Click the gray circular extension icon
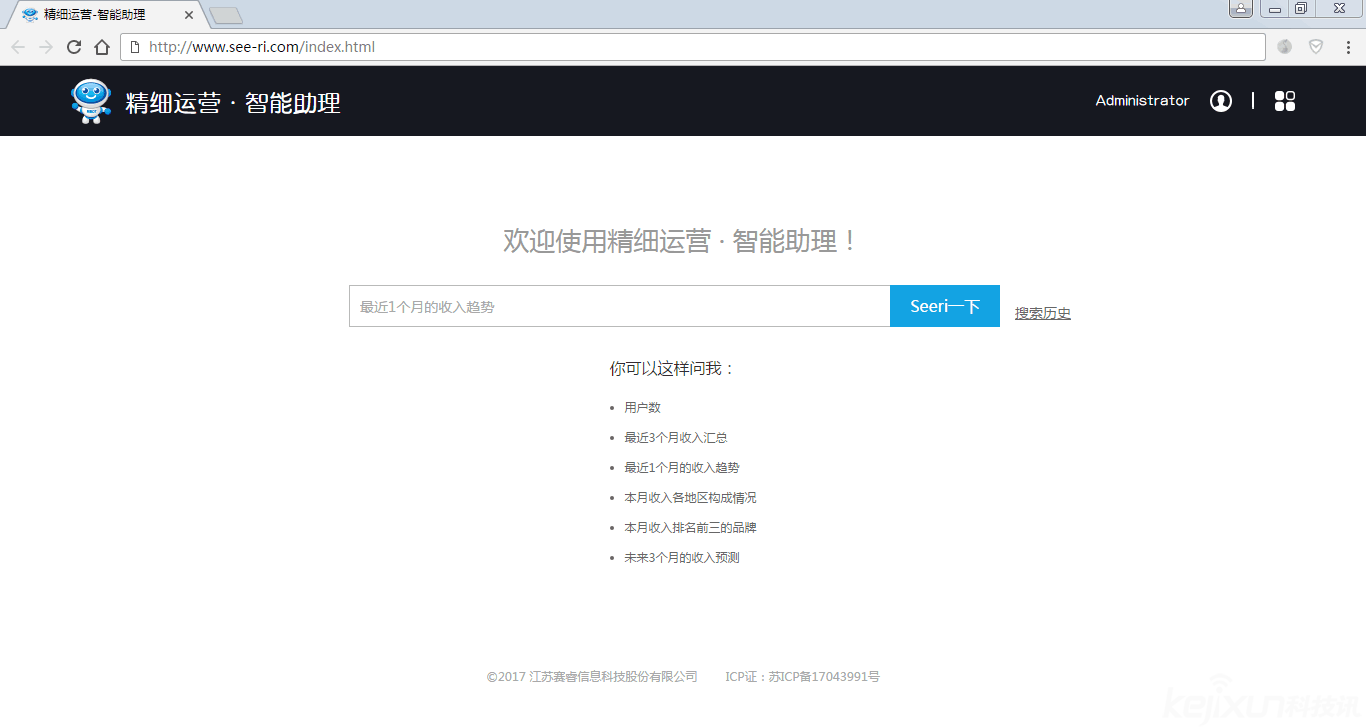1366x728 pixels. tap(1285, 47)
